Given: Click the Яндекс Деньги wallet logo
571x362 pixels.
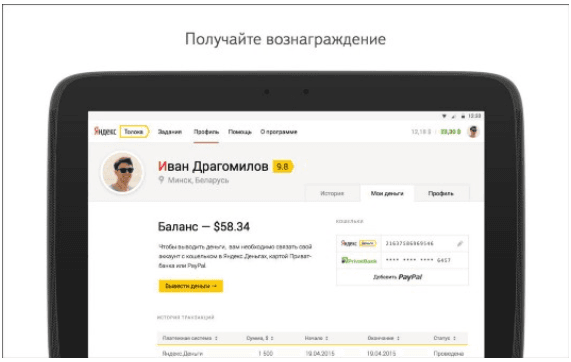Looking at the screenshot, I should click(x=359, y=243).
